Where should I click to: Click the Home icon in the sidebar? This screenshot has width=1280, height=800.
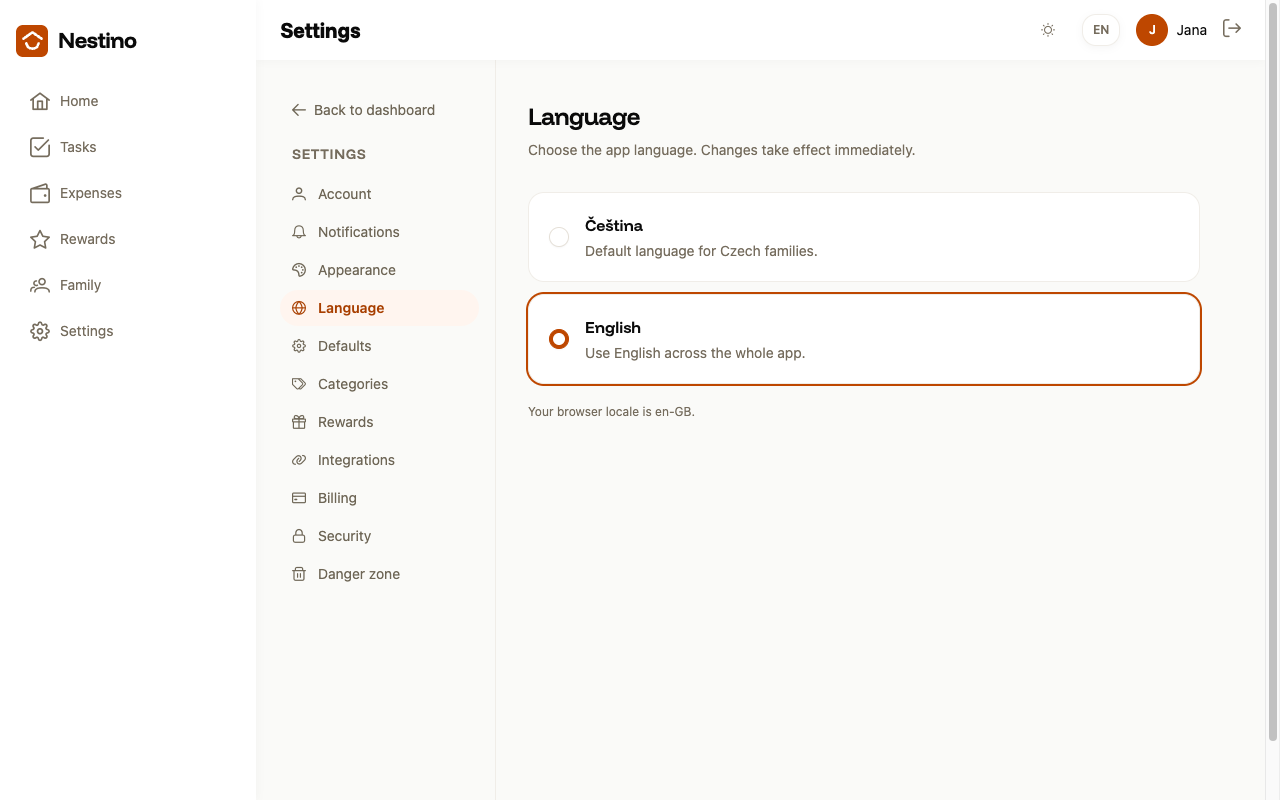[x=40, y=101]
